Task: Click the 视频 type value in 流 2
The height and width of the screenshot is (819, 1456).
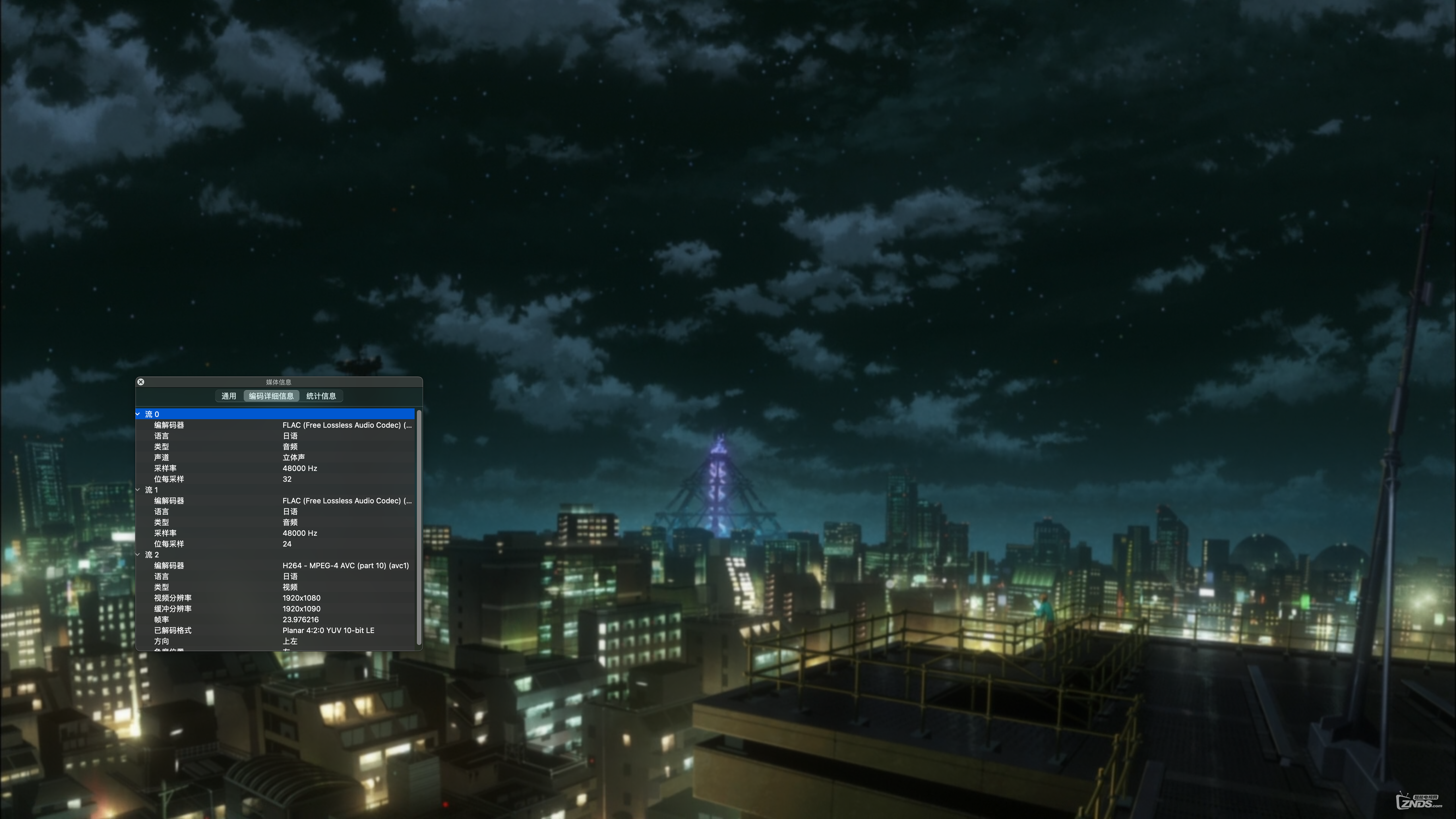Action: pyautogui.click(x=290, y=587)
